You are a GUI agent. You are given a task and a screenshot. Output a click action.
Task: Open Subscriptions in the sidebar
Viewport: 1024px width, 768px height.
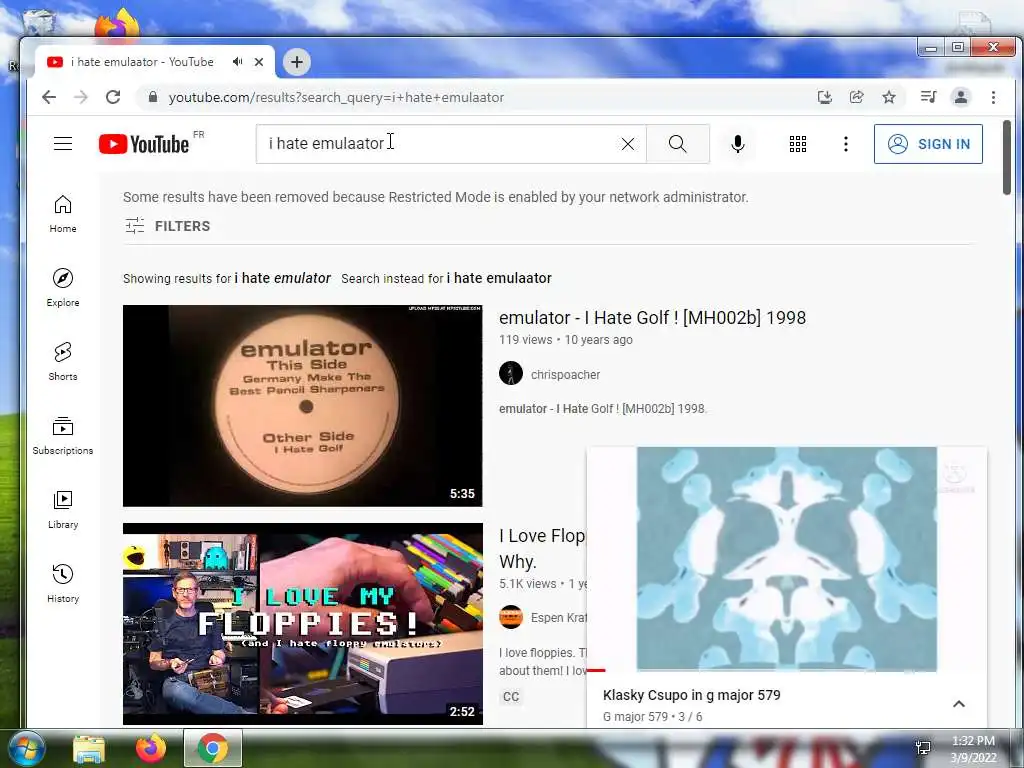[63, 436]
